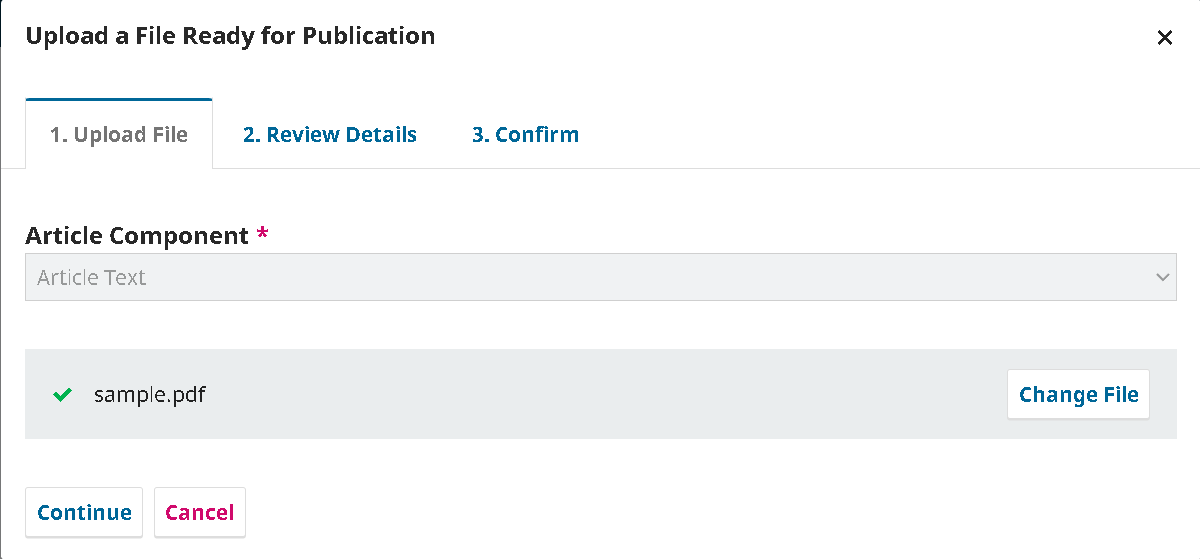The width and height of the screenshot is (1200, 559).
Task: Close the upload dialog with the X icon
Action: tap(1164, 38)
